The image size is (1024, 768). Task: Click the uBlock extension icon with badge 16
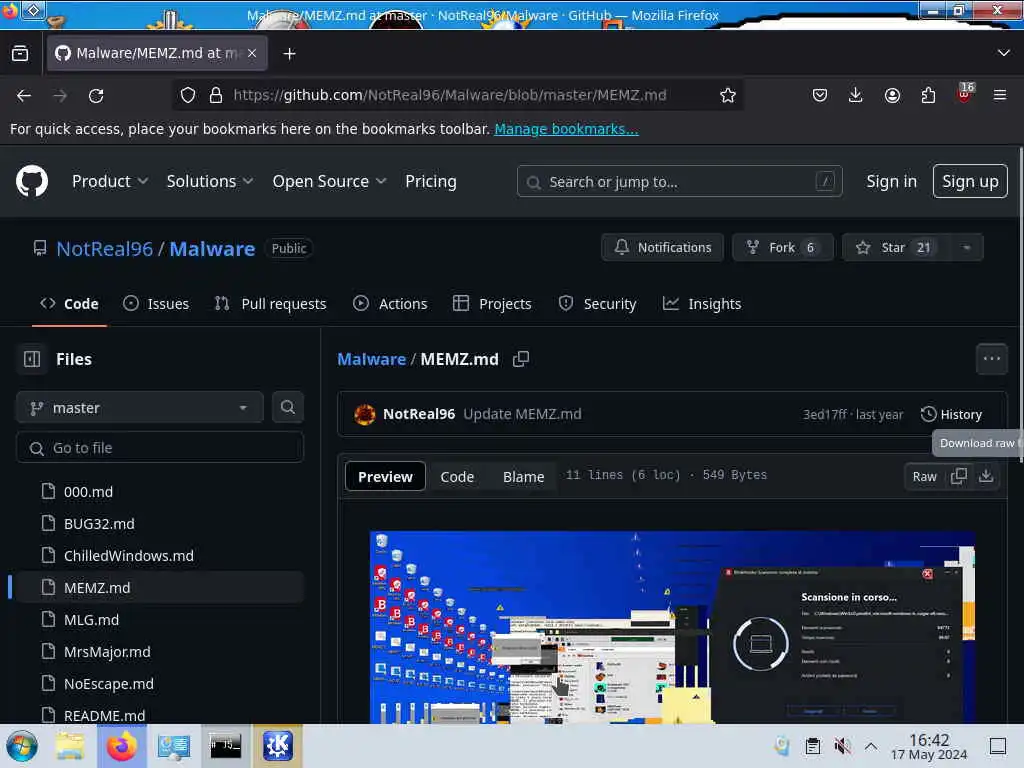965,93
